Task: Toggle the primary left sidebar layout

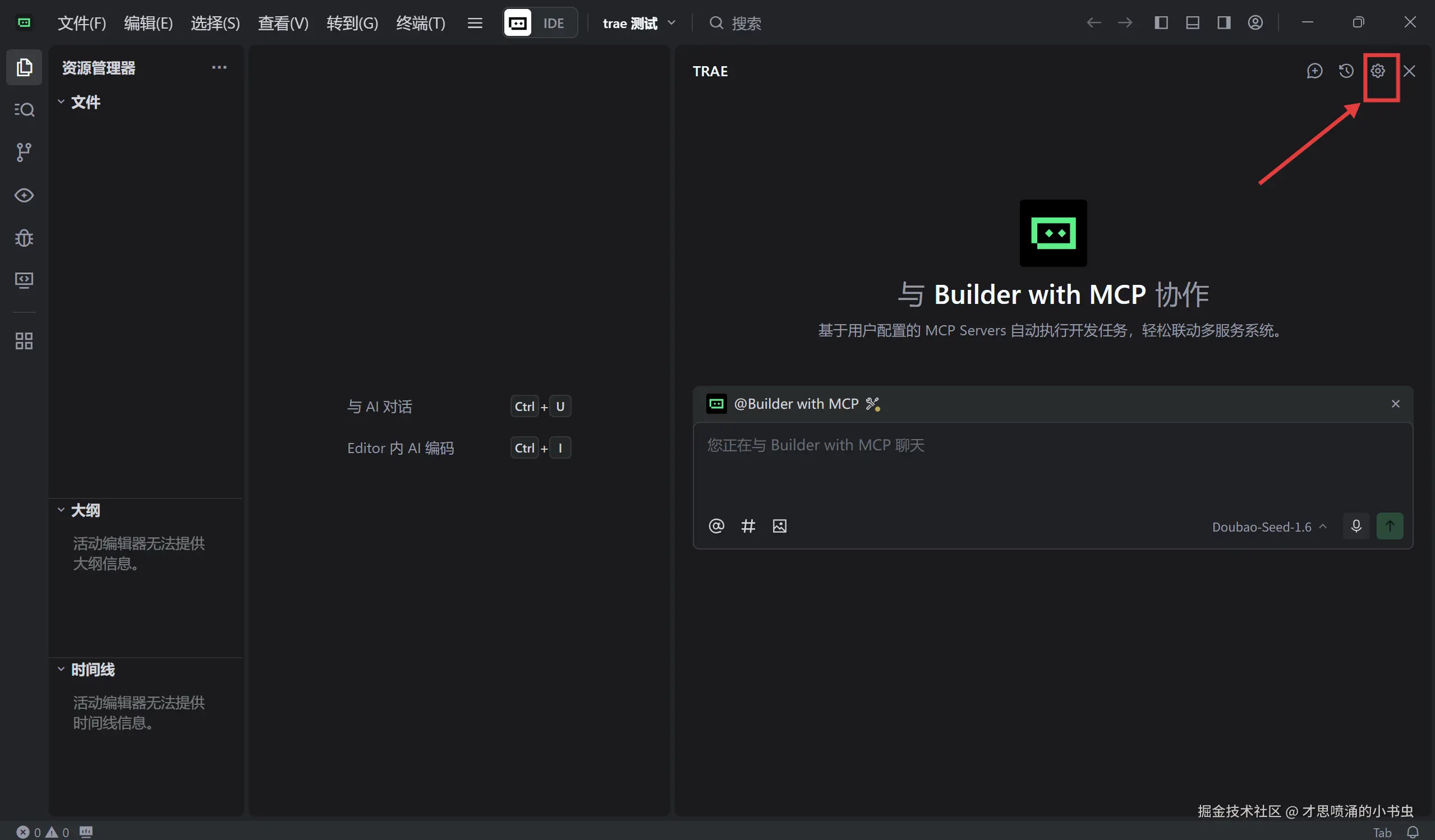Action: tap(1161, 23)
